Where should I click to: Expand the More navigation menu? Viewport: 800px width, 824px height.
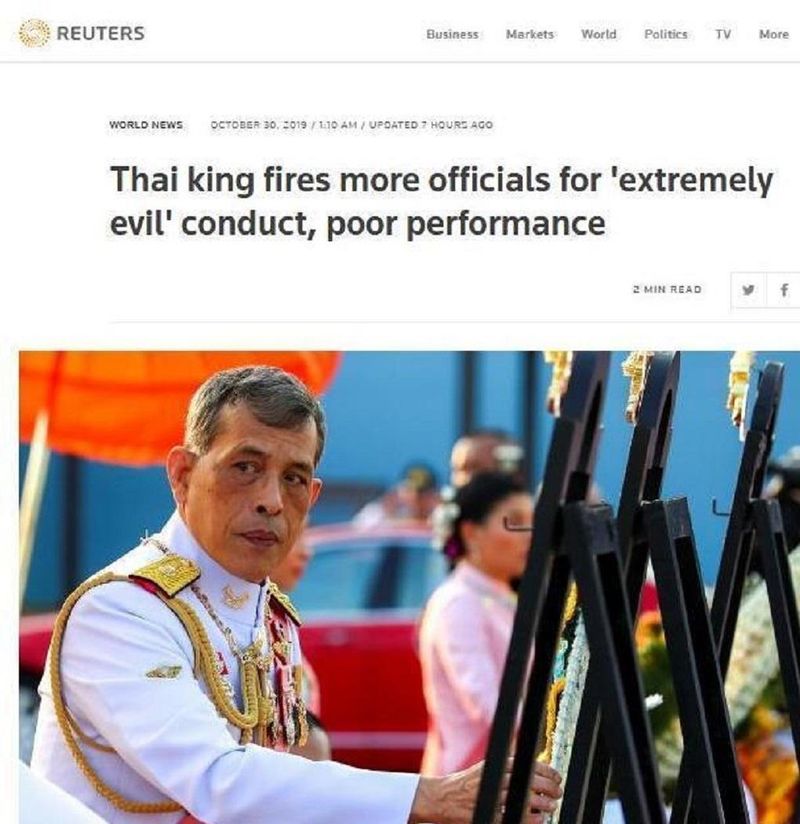tap(773, 34)
